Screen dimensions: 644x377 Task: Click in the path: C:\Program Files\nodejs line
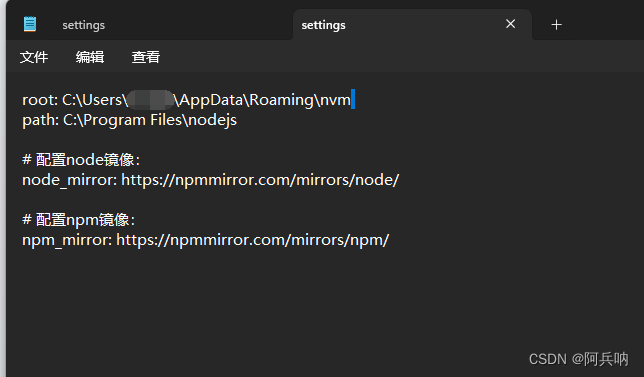[129, 120]
